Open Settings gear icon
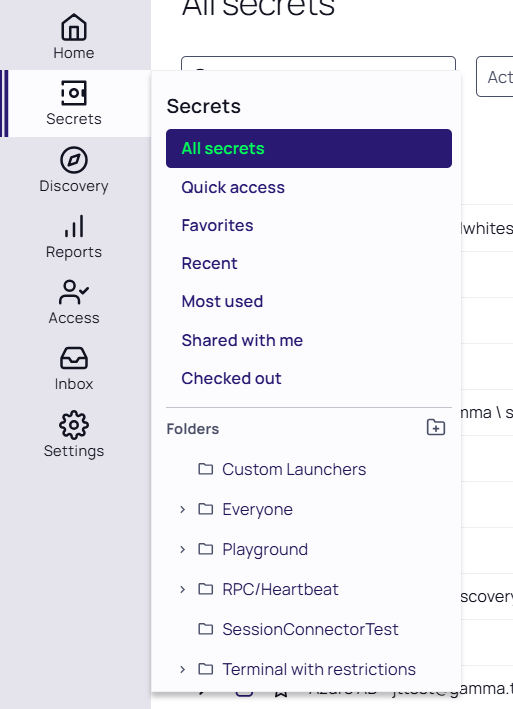 [74, 425]
